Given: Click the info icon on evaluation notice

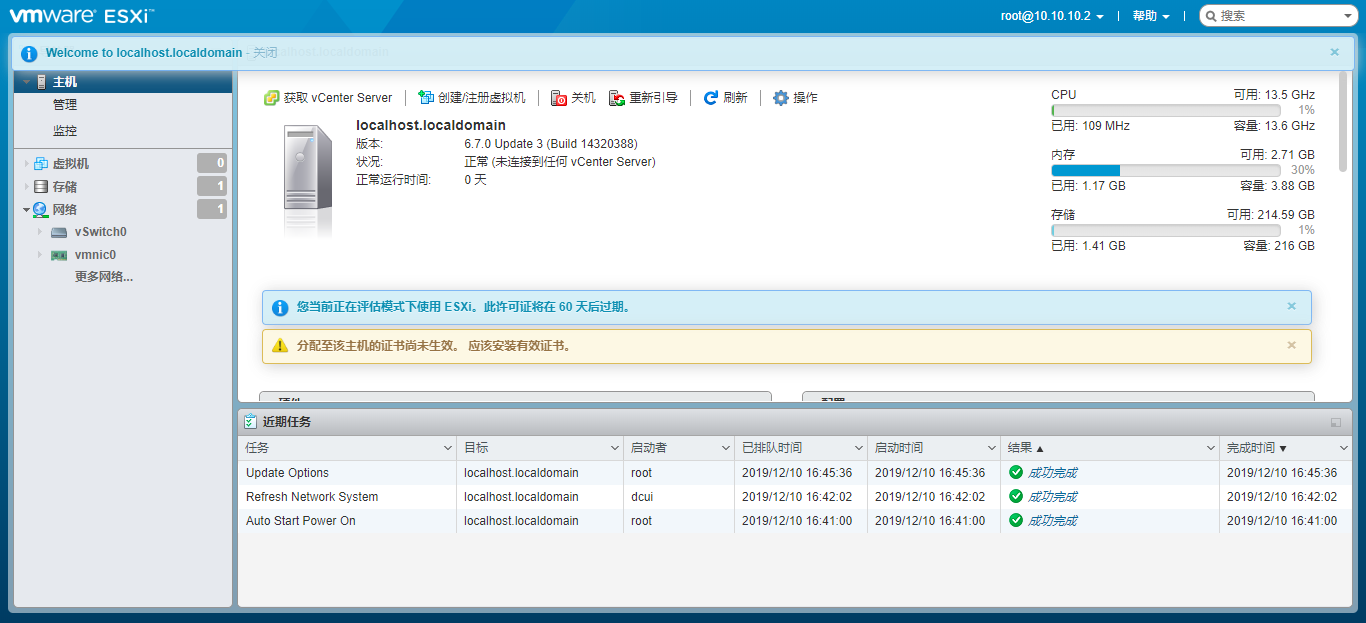Looking at the screenshot, I should tap(280, 307).
